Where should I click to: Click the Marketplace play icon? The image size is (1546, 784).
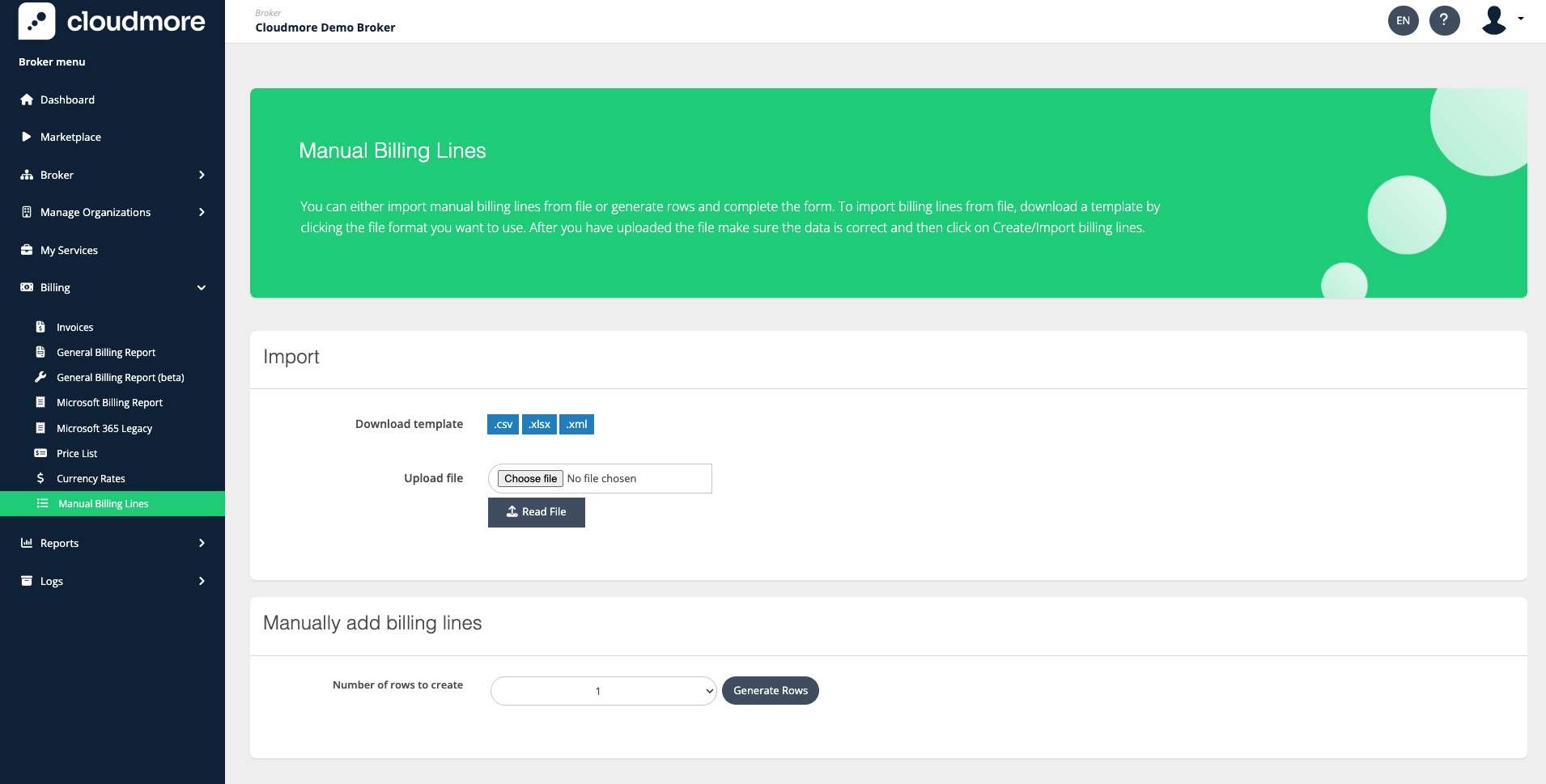[x=27, y=137]
